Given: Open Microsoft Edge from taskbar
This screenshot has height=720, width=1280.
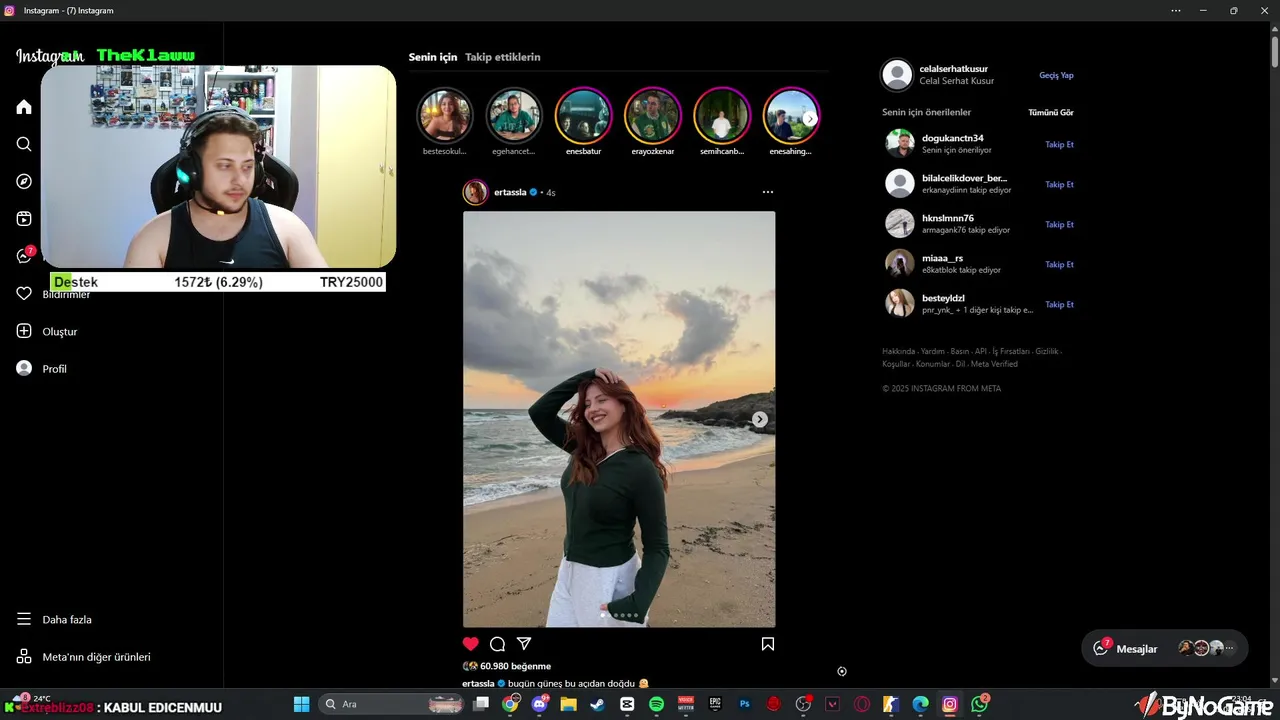Looking at the screenshot, I should [920, 704].
